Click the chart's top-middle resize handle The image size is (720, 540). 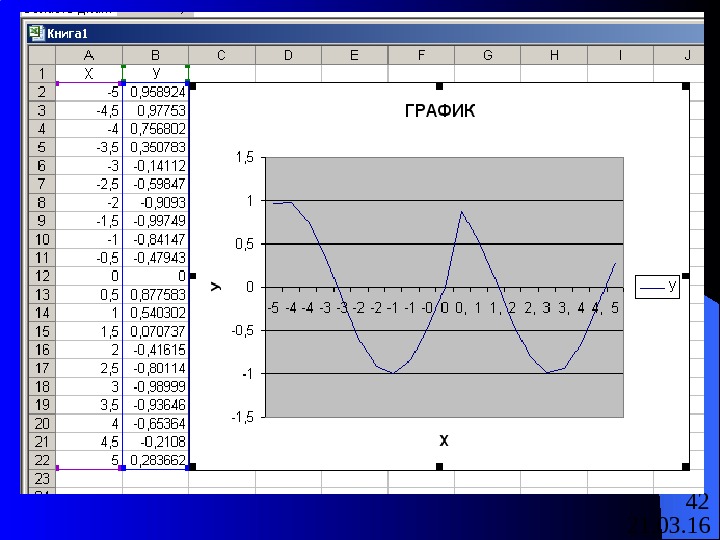pyautogui.click(x=439, y=86)
